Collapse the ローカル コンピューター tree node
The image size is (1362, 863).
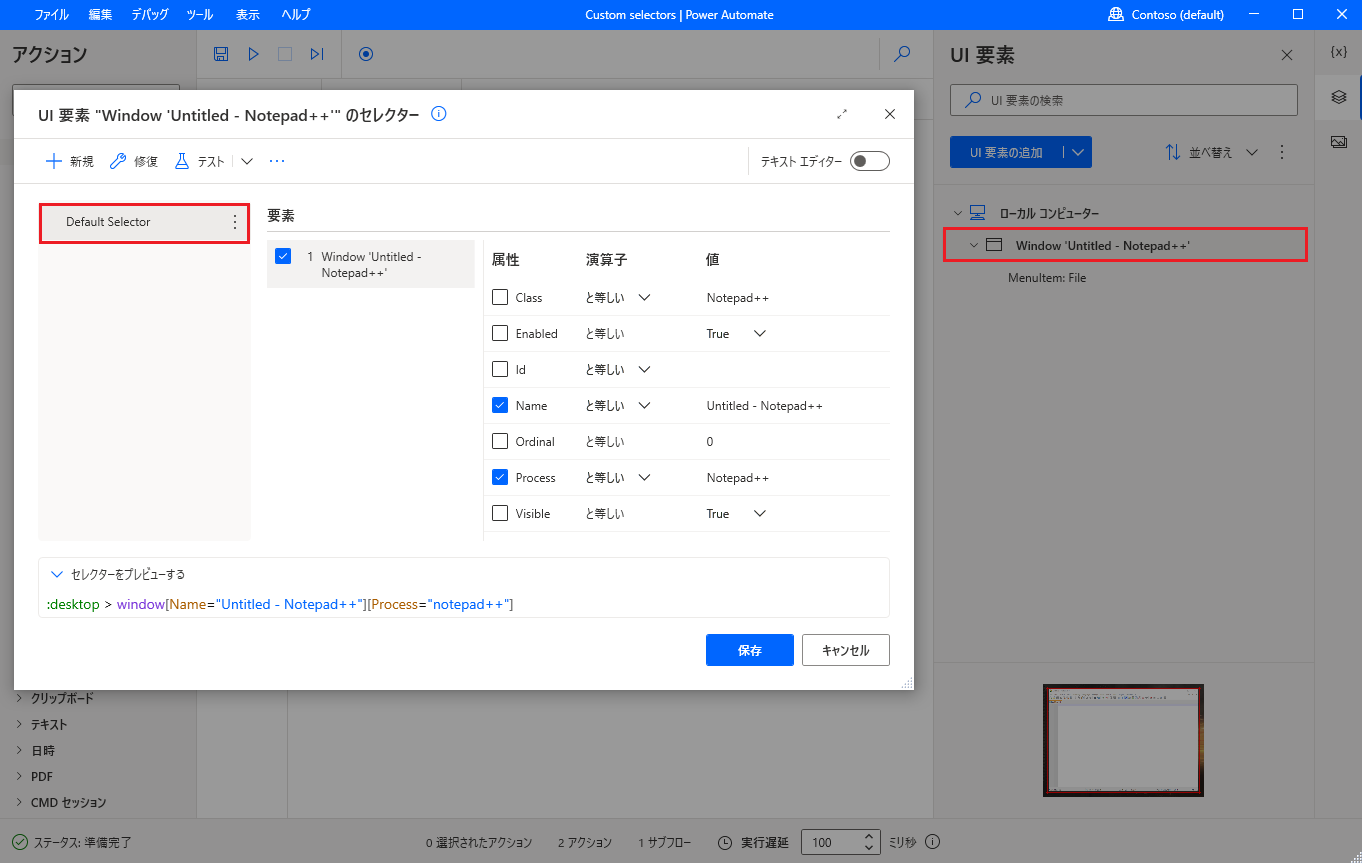(x=958, y=213)
